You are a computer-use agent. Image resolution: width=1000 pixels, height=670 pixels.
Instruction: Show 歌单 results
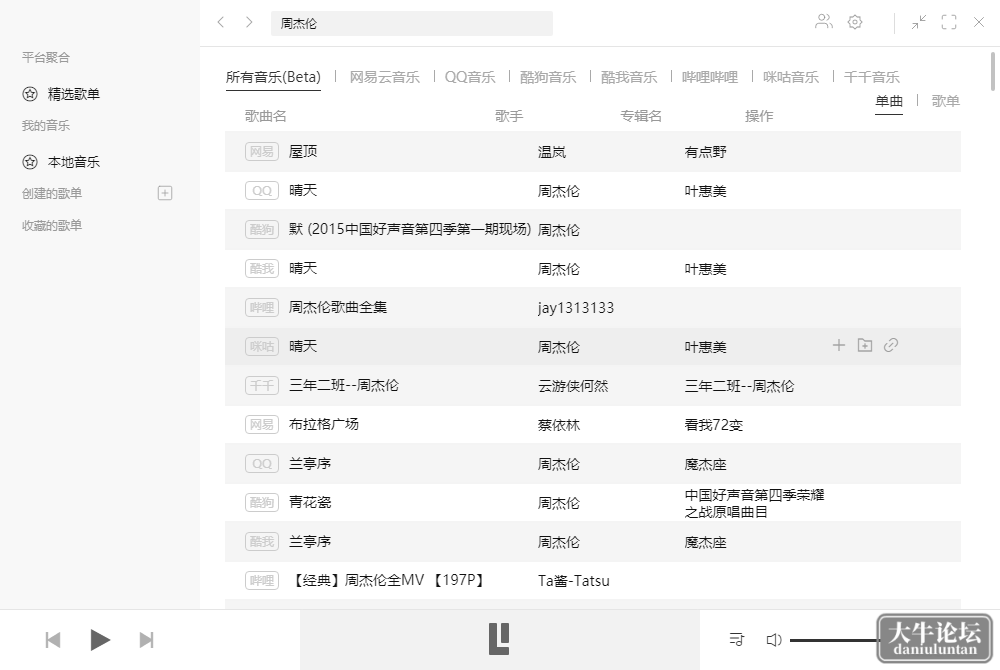point(945,101)
